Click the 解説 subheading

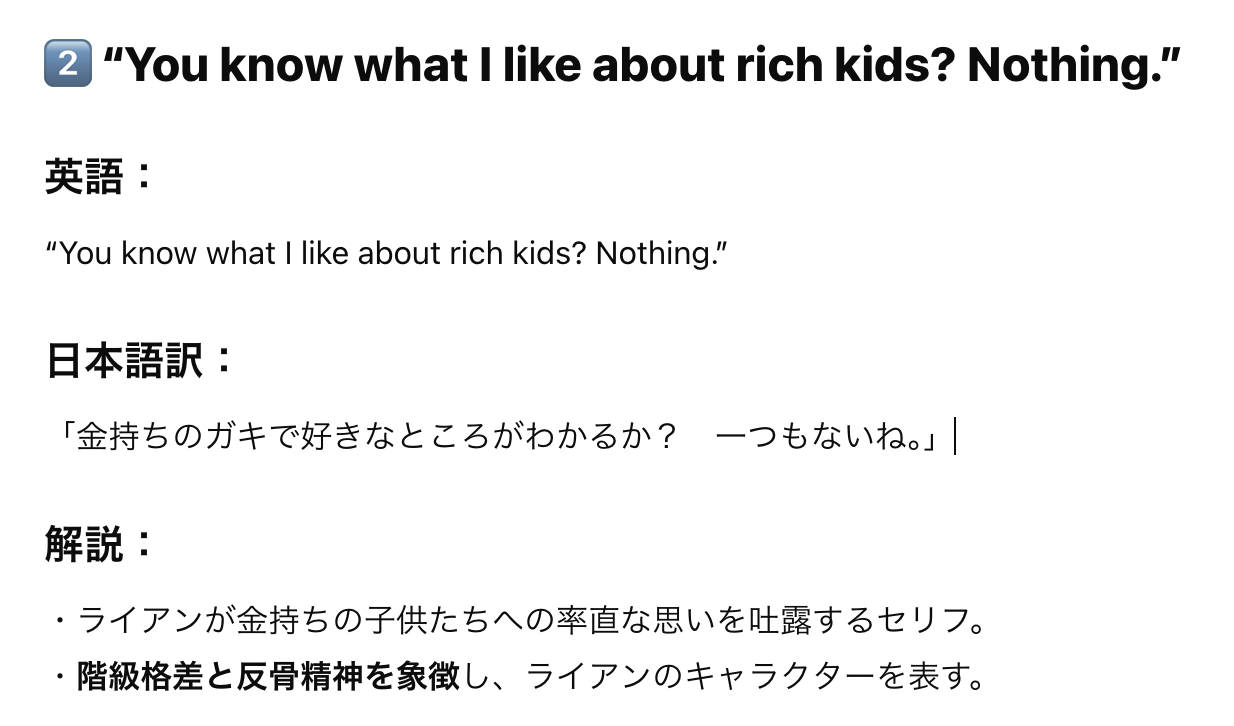(99, 546)
